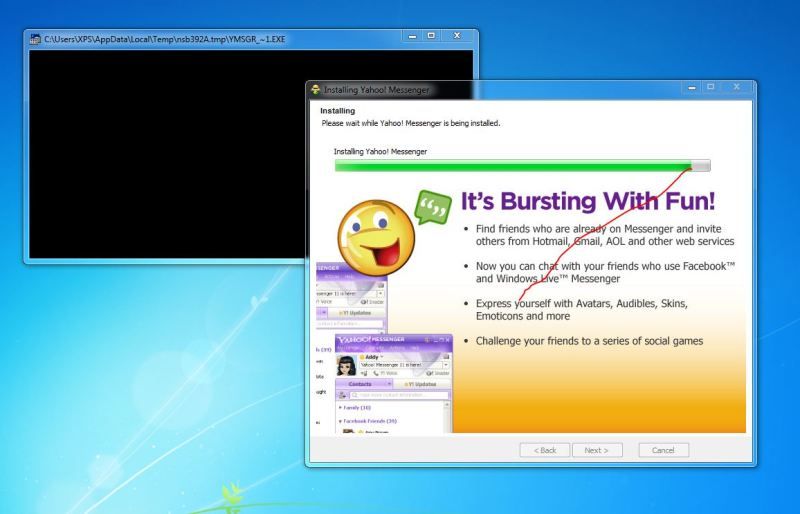The image size is (800, 514).
Task: Click the Addy avatar in the preview image
Action: coord(346,365)
